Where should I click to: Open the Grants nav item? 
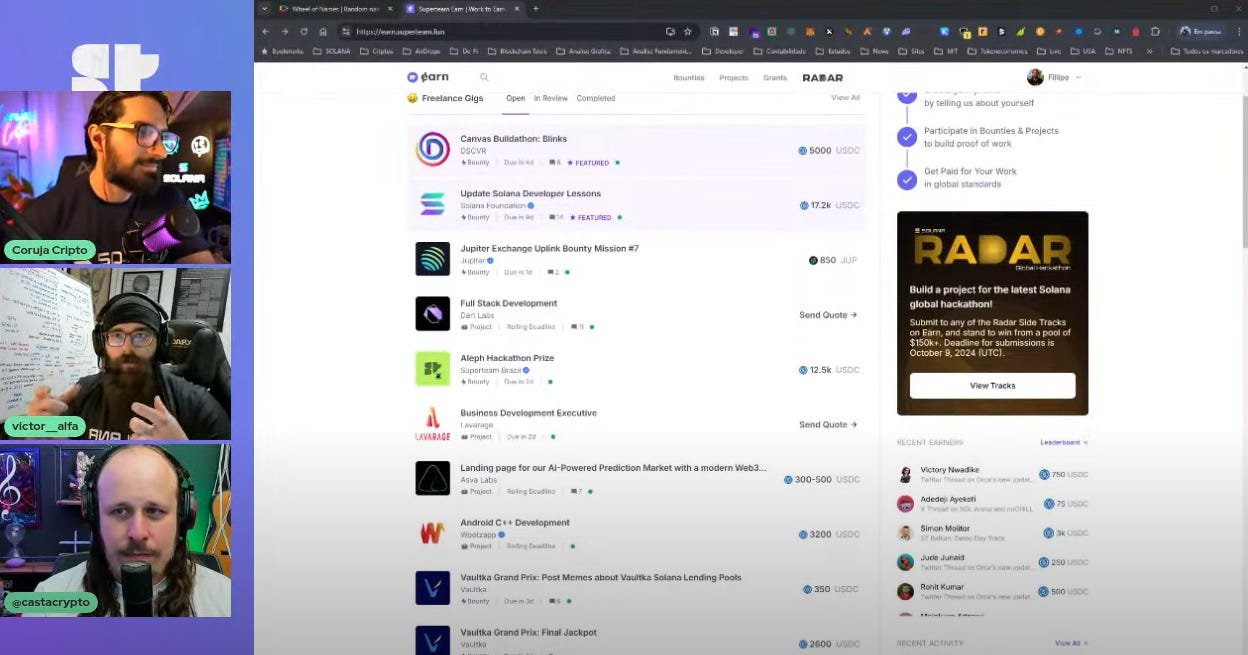point(775,77)
